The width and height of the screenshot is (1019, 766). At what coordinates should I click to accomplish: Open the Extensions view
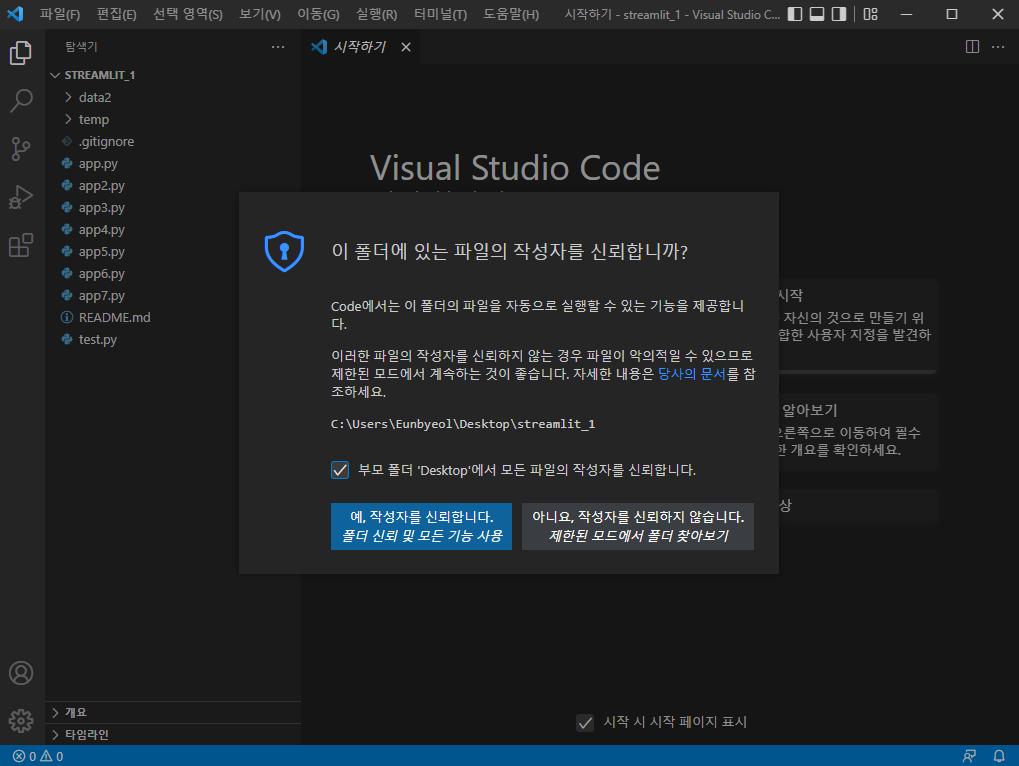[x=21, y=245]
